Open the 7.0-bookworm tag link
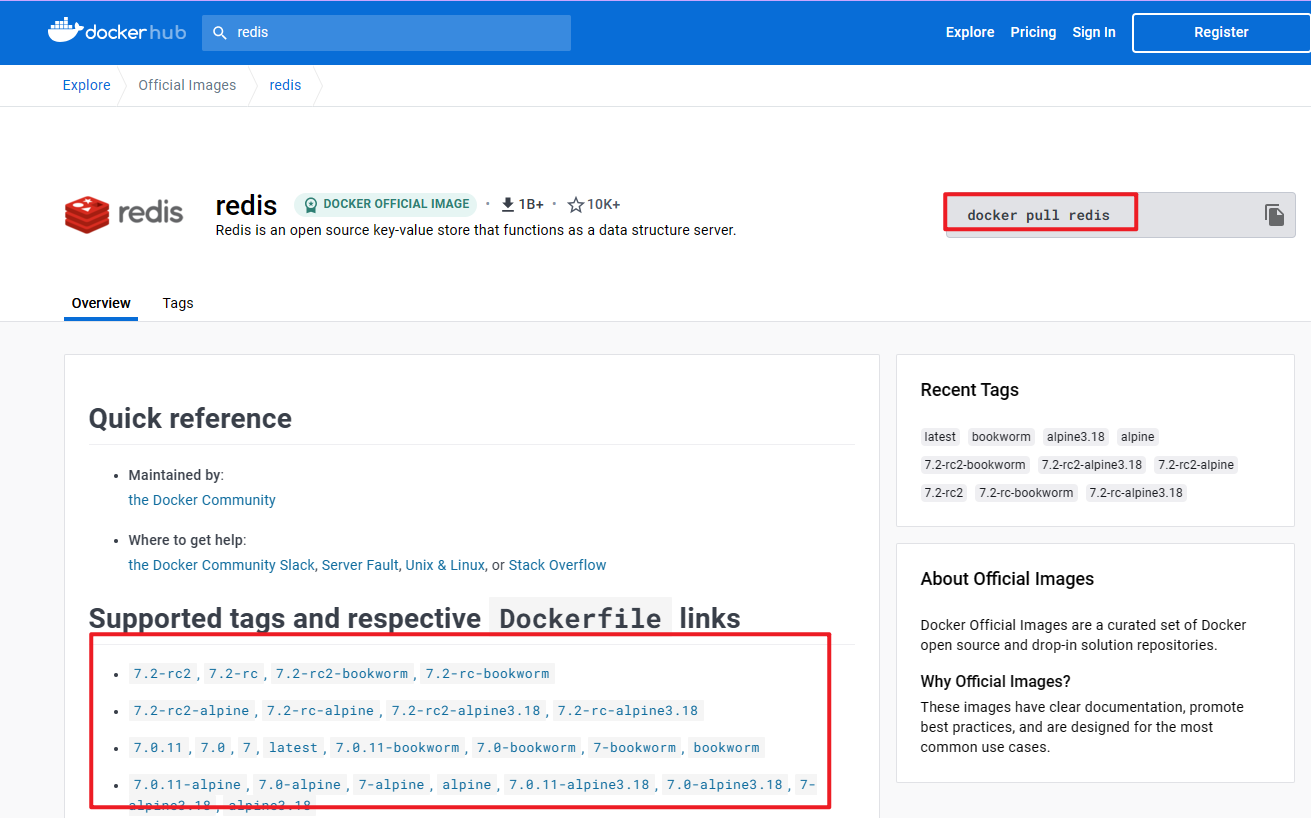Viewport: 1311px width, 818px height. (x=526, y=748)
